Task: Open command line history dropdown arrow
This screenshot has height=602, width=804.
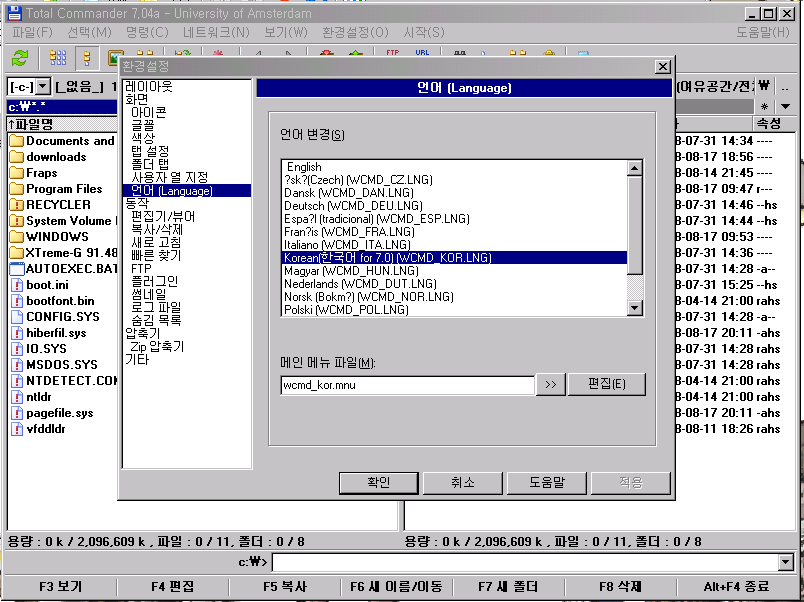Action: tap(786, 562)
